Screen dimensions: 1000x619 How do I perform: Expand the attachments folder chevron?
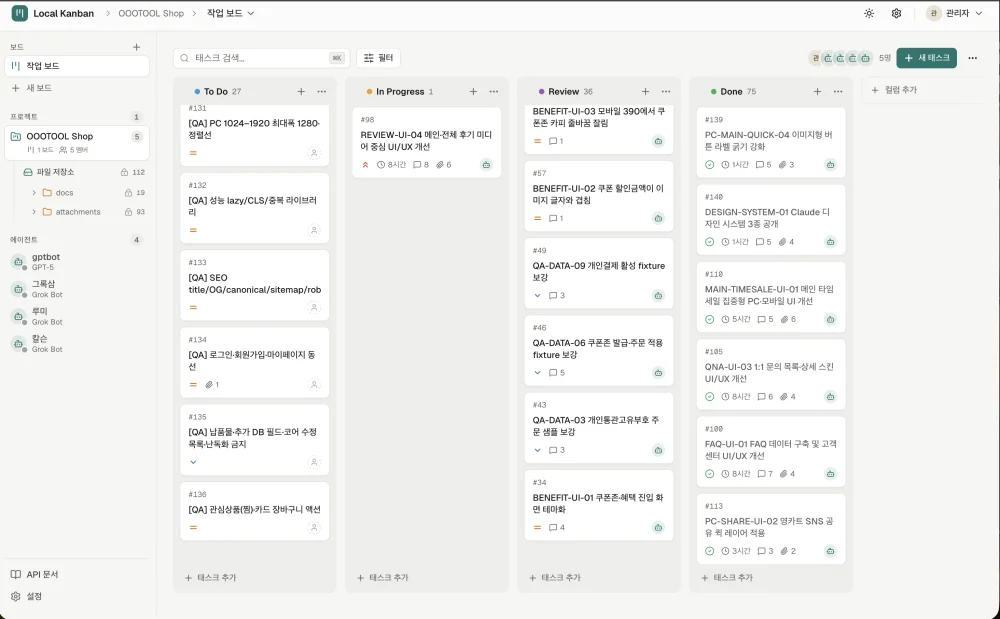point(34,212)
